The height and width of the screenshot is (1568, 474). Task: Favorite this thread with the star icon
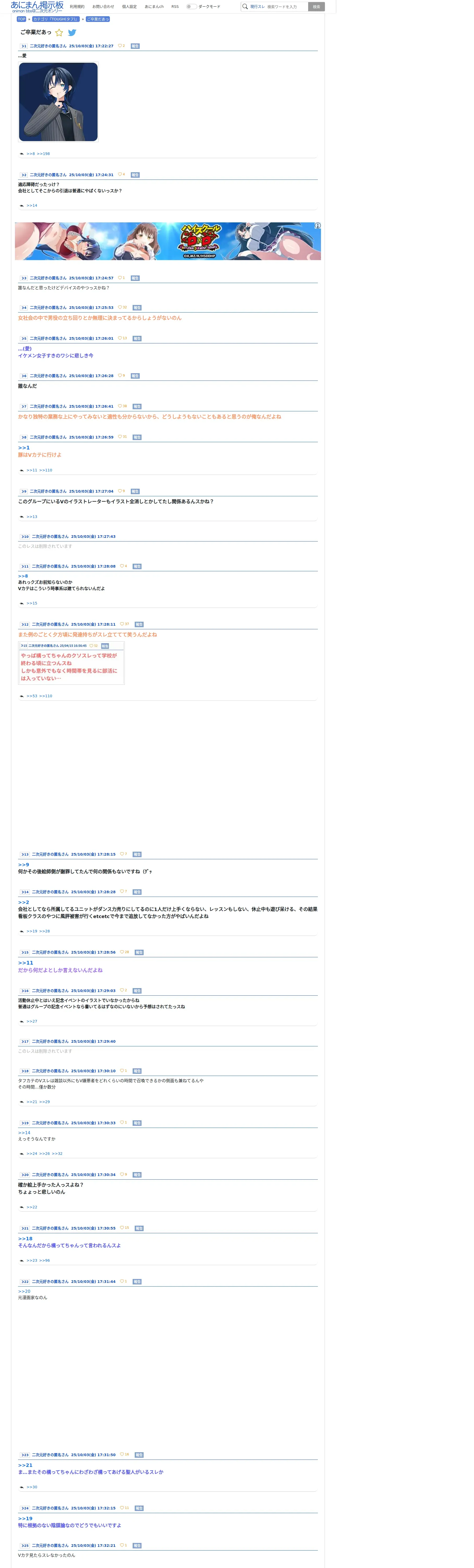(x=59, y=33)
